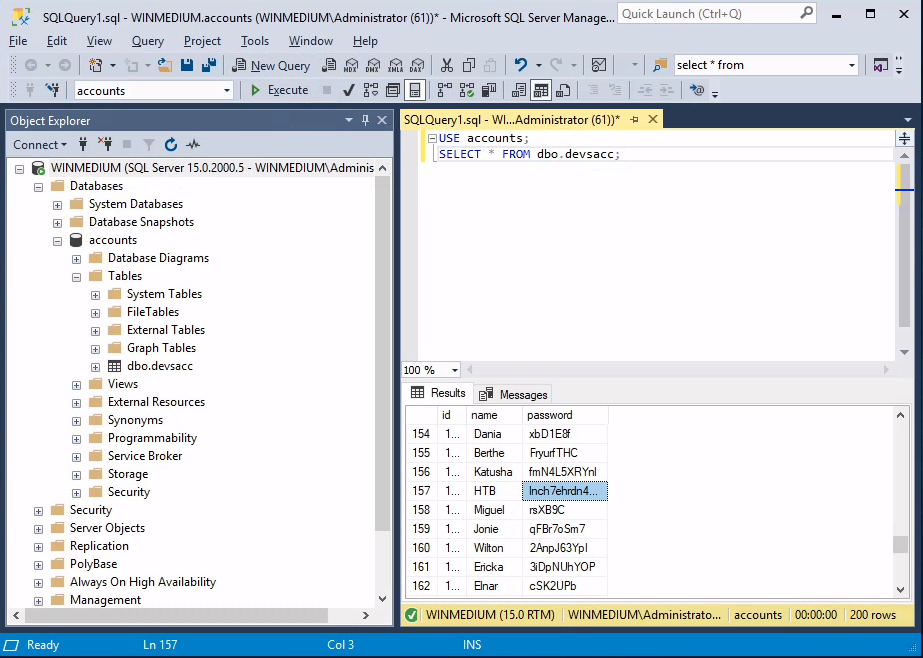923x658 pixels.
Task: Click the Disconnect icon in Object Explorer
Action: click(x=105, y=145)
